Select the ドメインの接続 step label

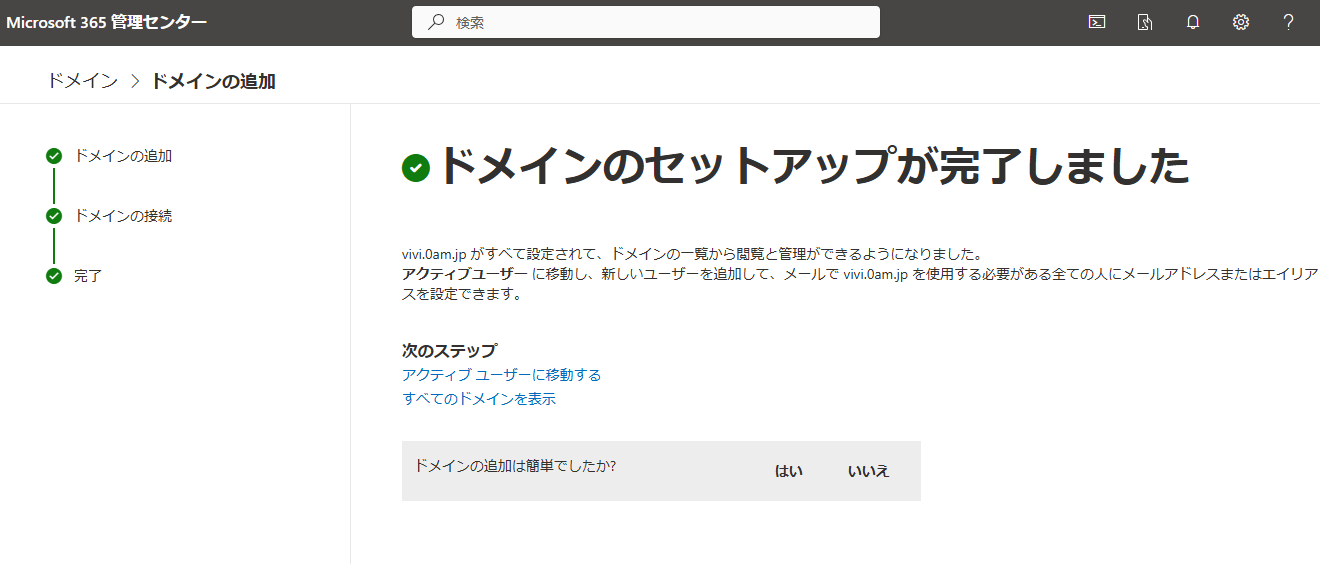[x=123, y=216]
